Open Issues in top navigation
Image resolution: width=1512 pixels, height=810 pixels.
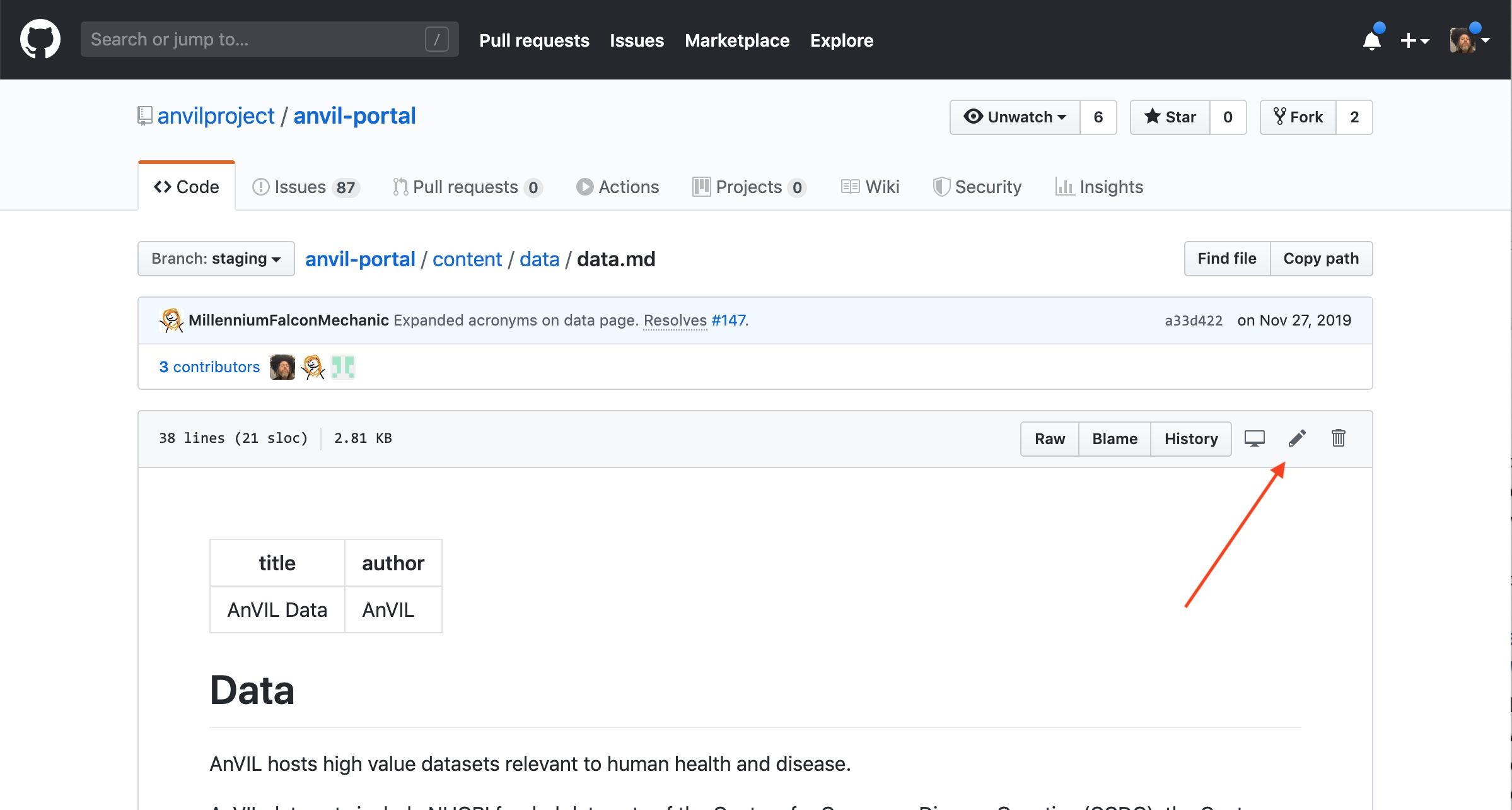pos(637,40)
